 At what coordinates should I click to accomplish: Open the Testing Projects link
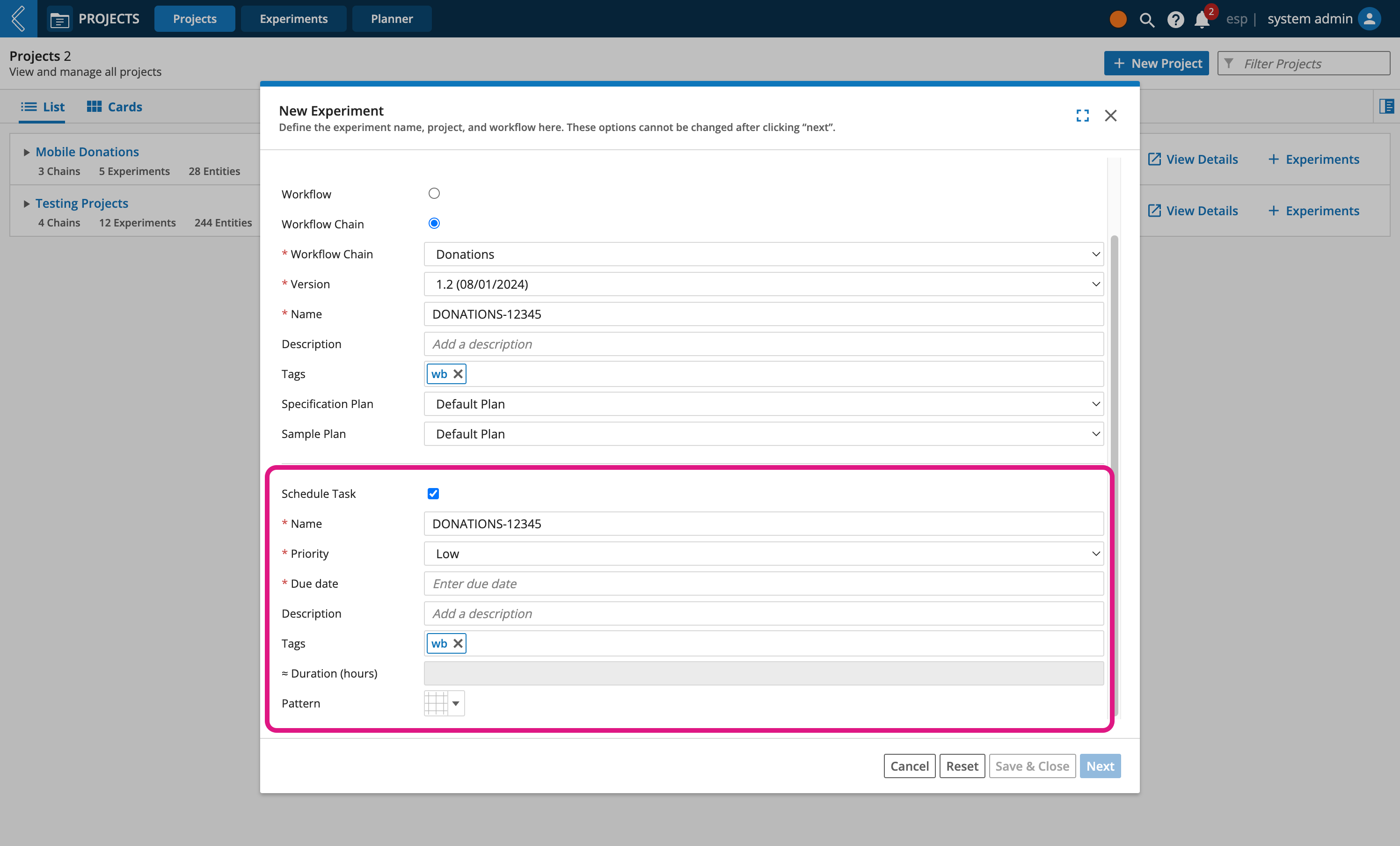82,204
